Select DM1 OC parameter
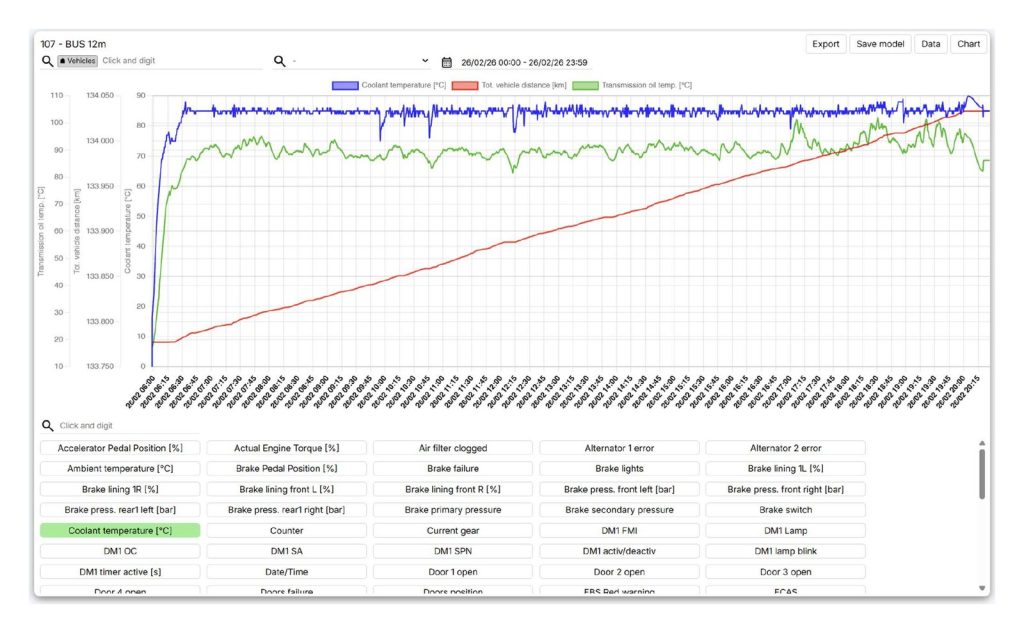The height and width of the screenshot is (633, 1024). (120, 551)
